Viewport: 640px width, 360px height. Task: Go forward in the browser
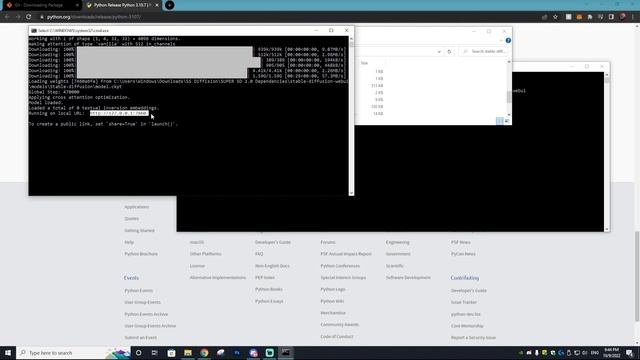tap(18, 17)
